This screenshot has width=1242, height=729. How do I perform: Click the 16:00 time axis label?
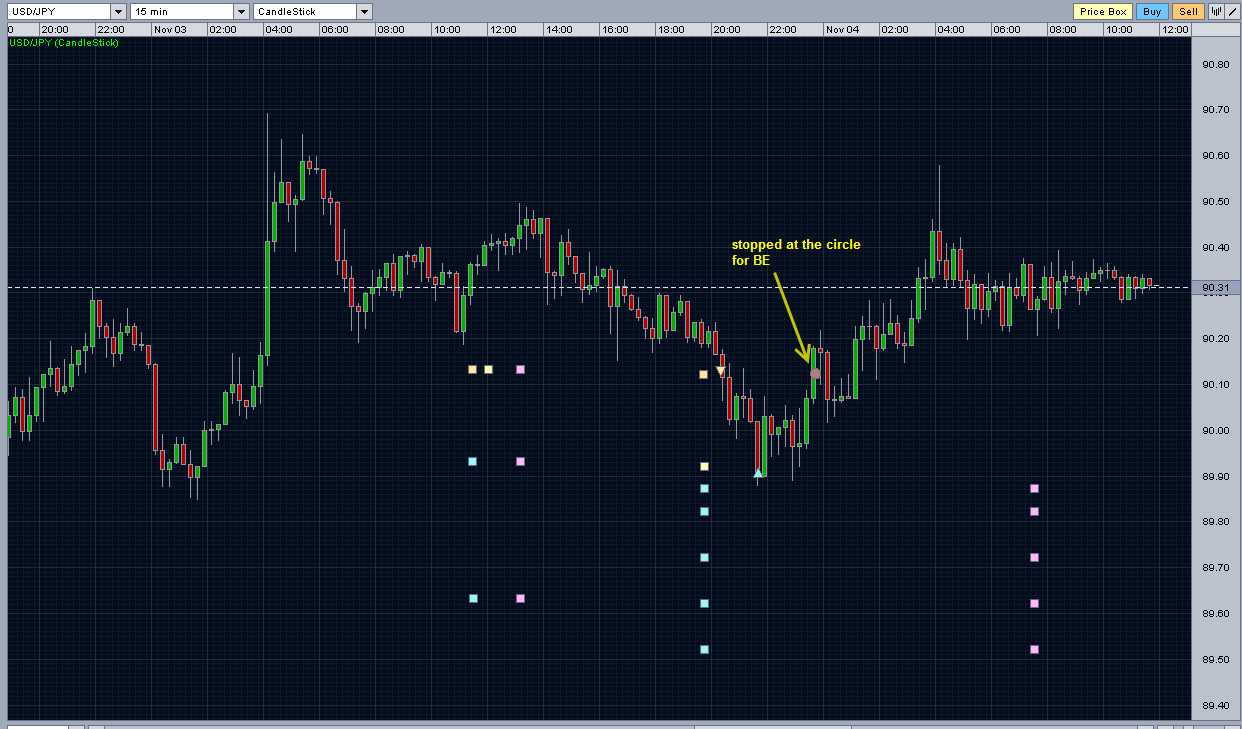coord(615,30)
